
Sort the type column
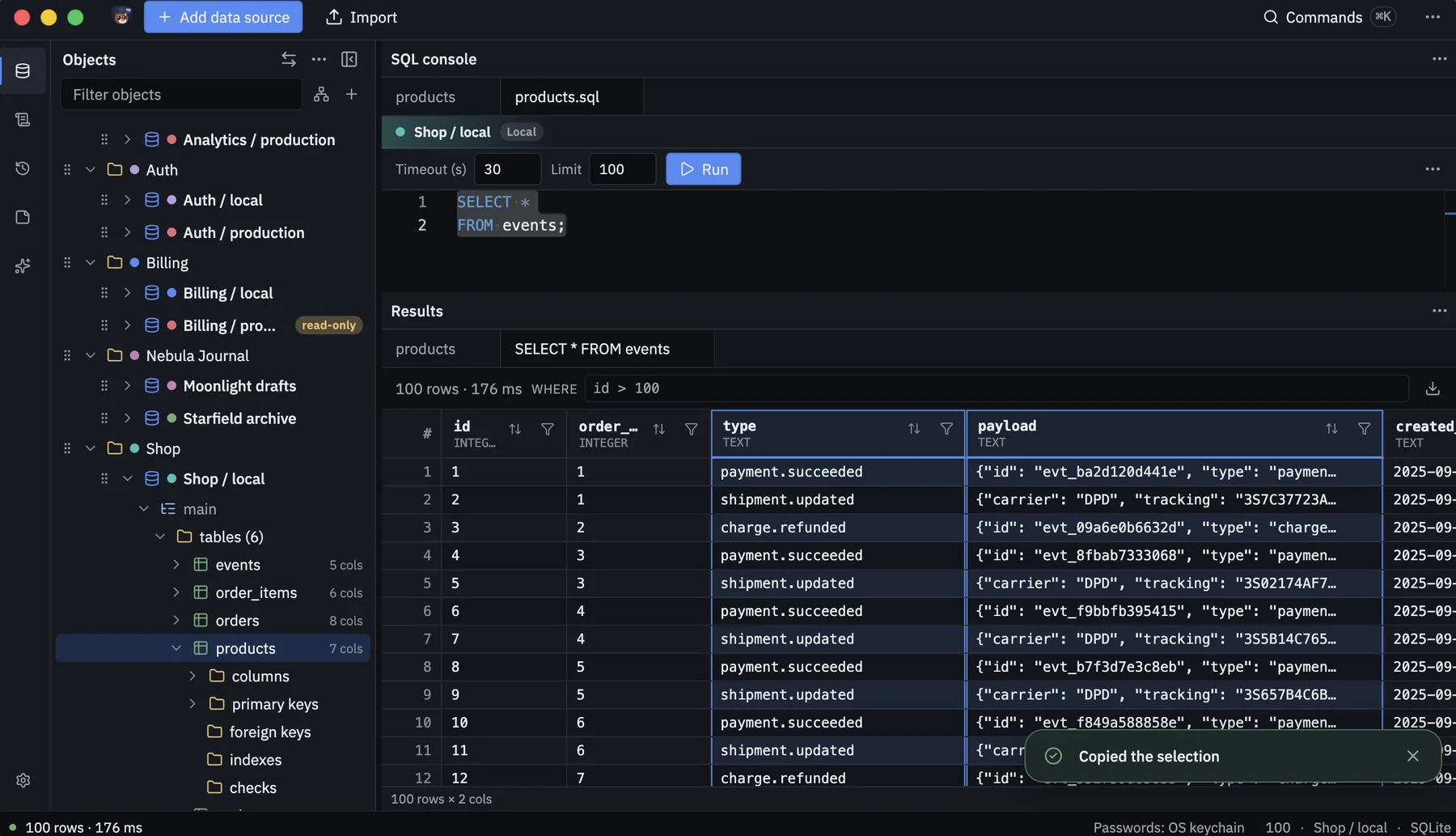click(914, 429)
